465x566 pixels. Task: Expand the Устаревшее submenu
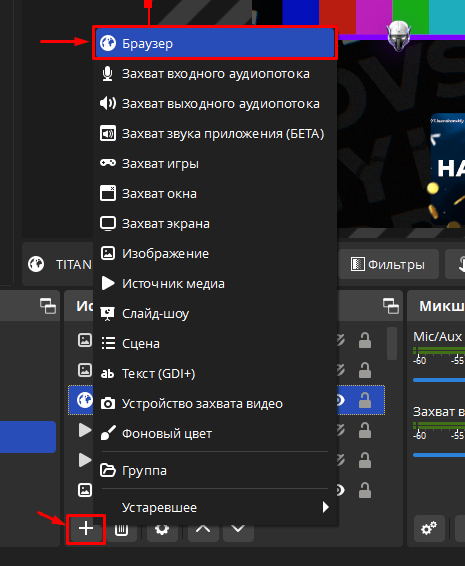[x=215, y=507]
